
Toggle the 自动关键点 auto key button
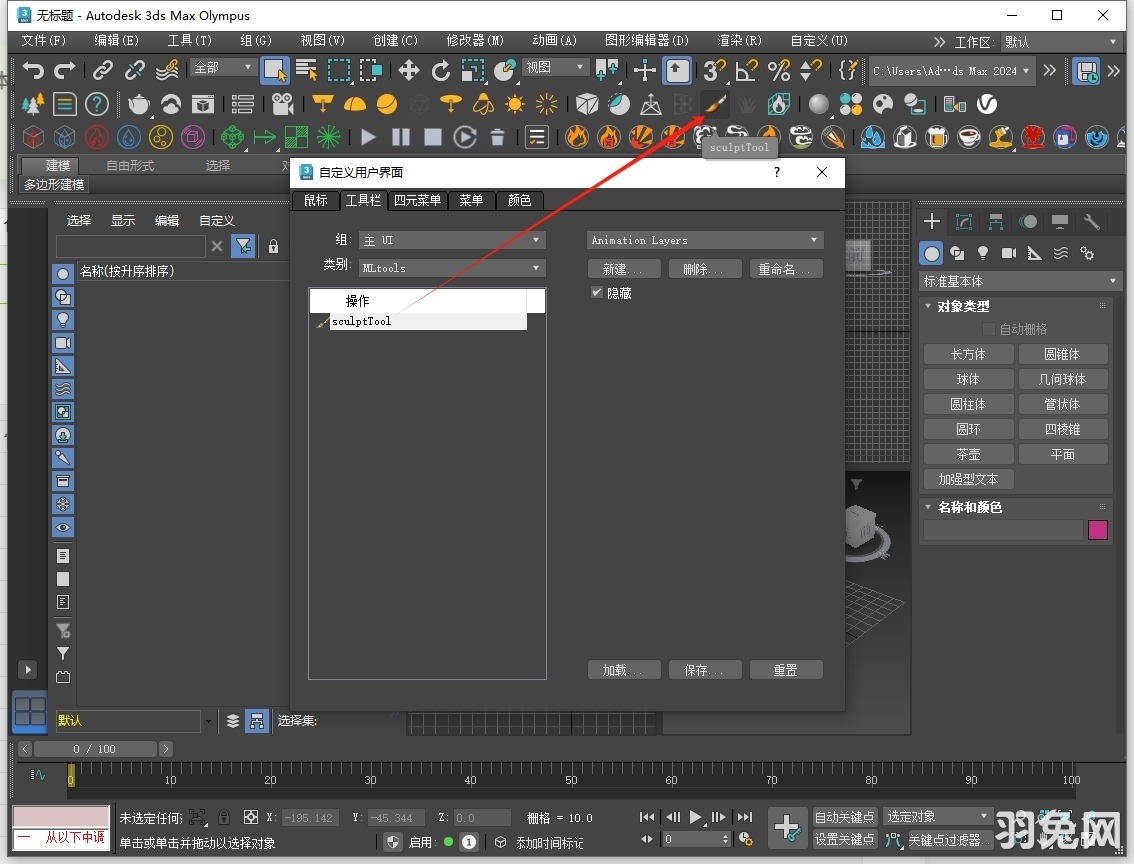pos(845,817)
